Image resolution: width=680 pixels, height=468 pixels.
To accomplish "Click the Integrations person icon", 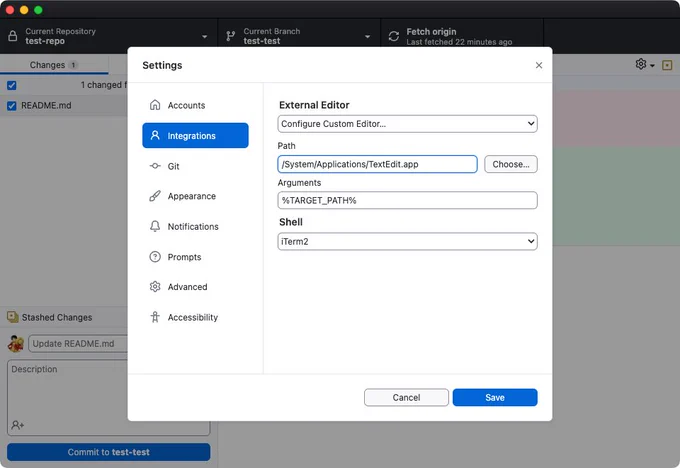I will coord(155,135).
